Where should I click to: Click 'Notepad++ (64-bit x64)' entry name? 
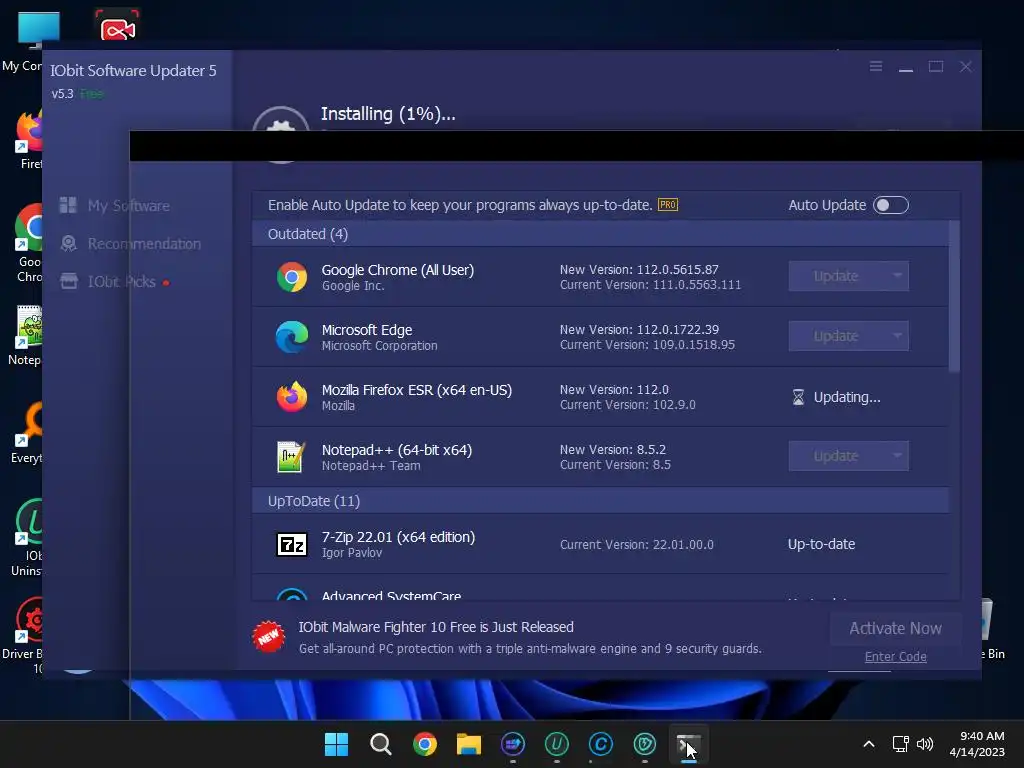(x=396, y=450)
